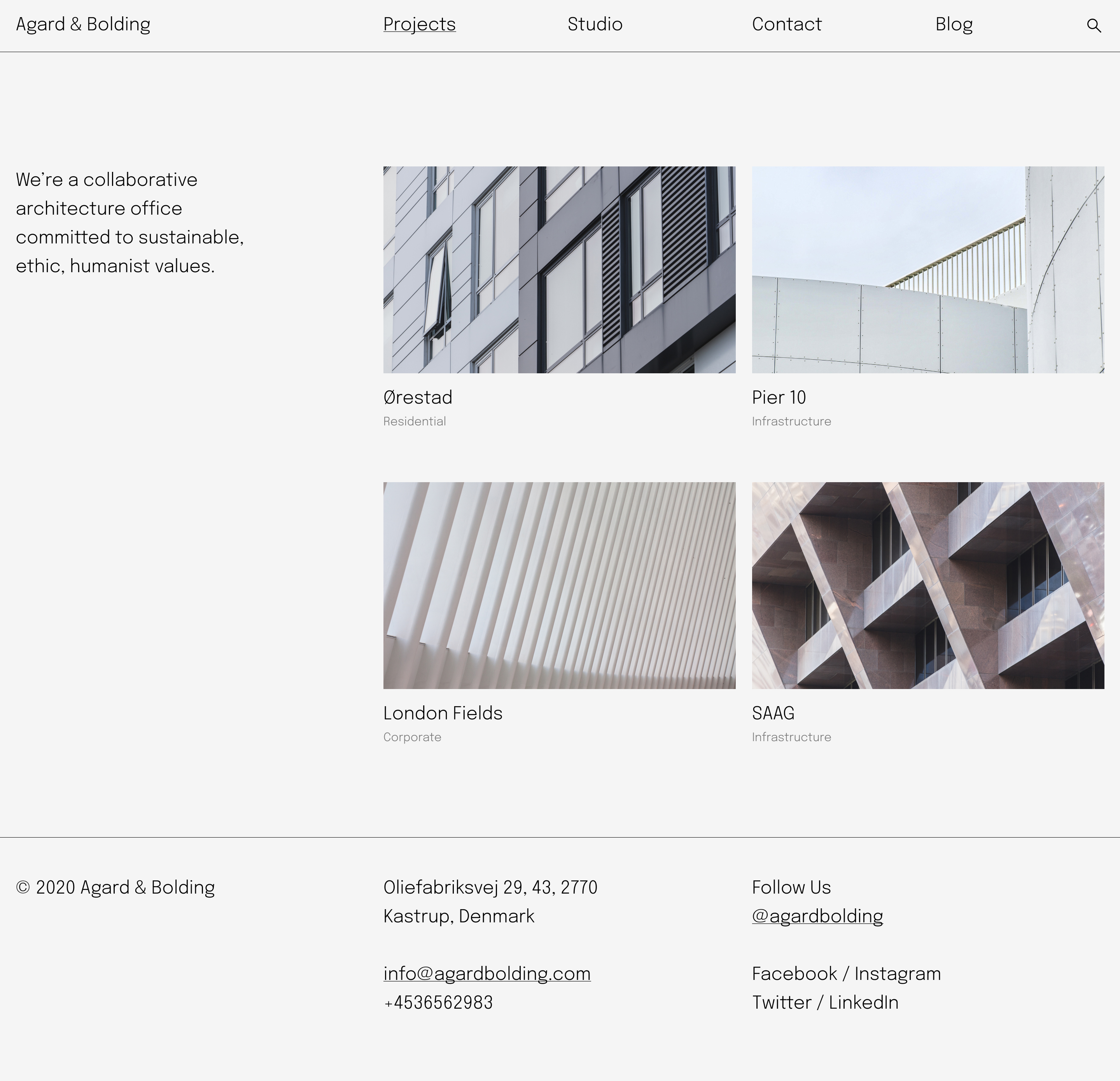This screenshot has width=1120, height=1081.
Task: Click the Pier 10 project title
Action: click(778, 398)
